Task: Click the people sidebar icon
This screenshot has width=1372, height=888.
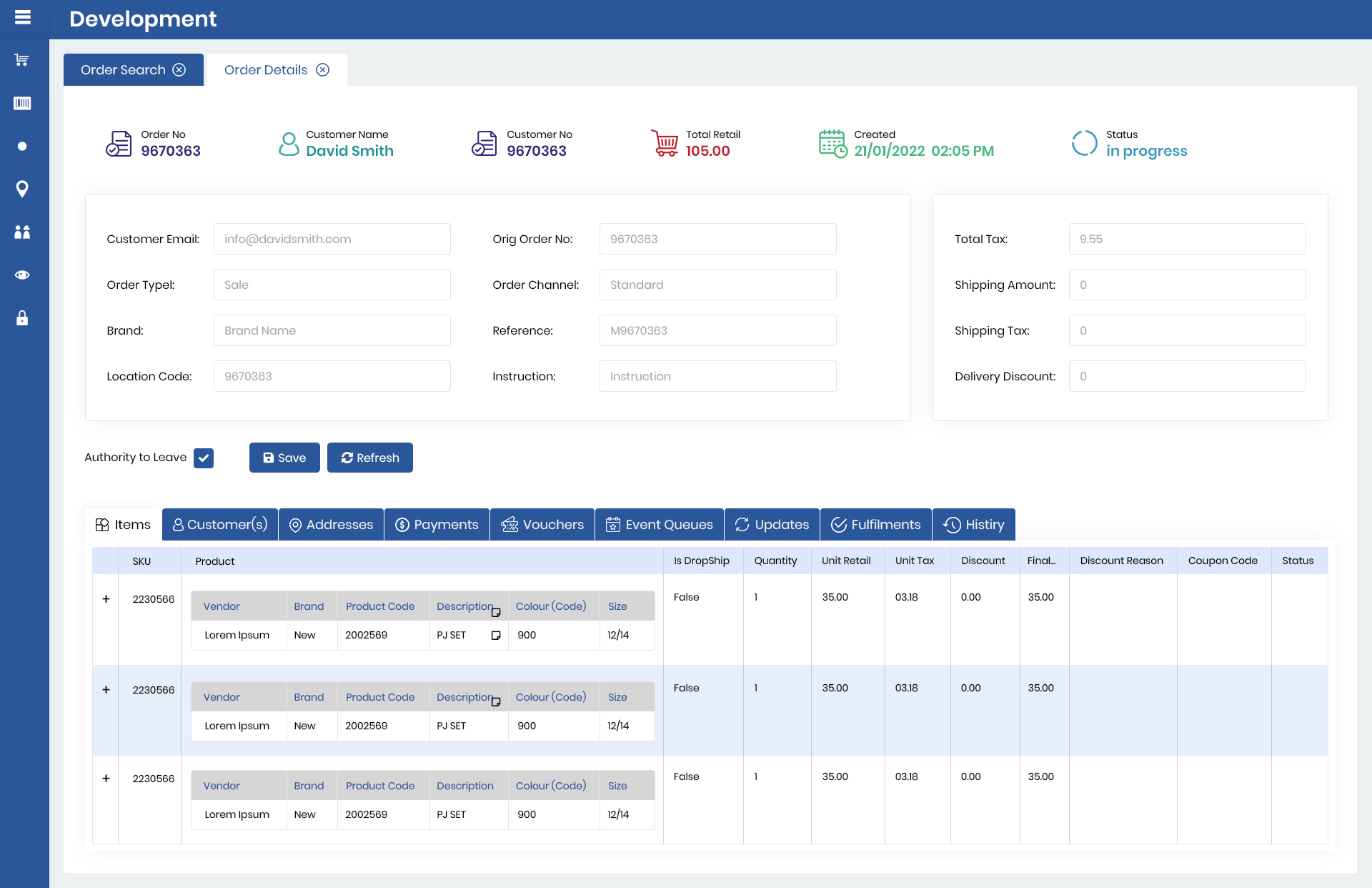Action: [22, 232]
